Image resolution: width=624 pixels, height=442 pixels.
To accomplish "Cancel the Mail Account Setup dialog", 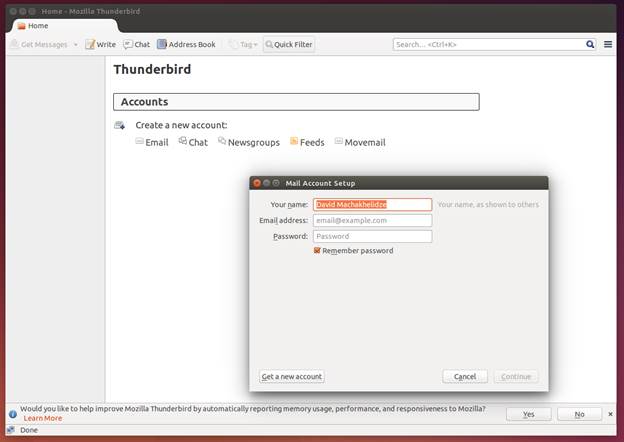I will [465, 376].
